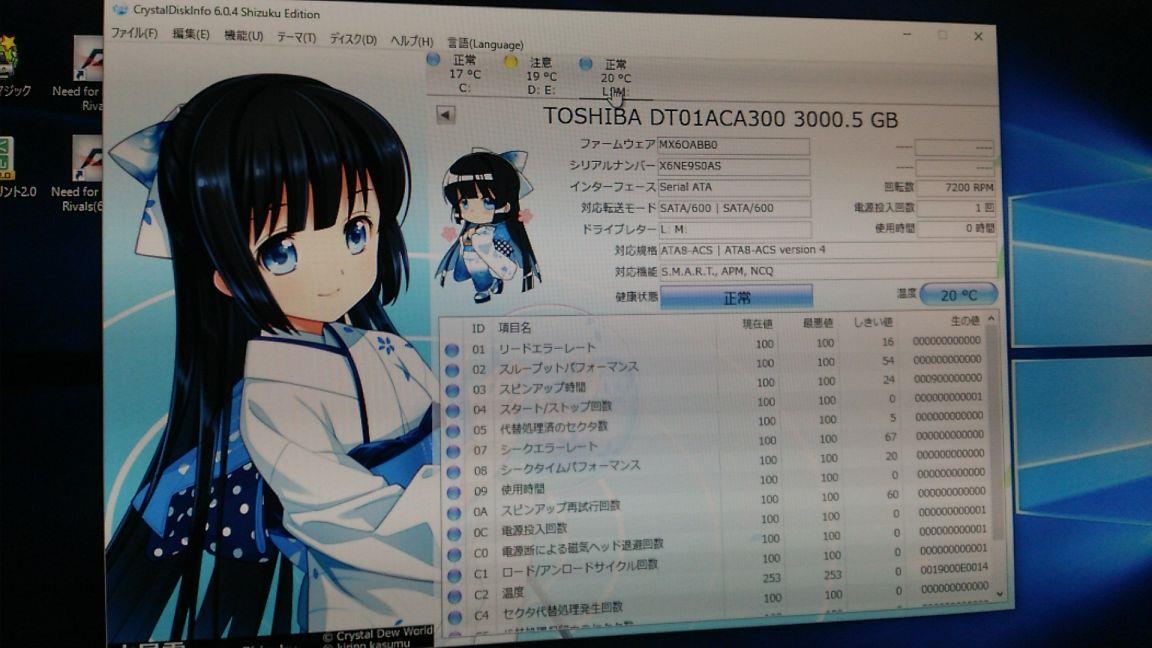
Task: Click status icon for 0A スピンアップ再試行回数
Action: tap(455, 513)
